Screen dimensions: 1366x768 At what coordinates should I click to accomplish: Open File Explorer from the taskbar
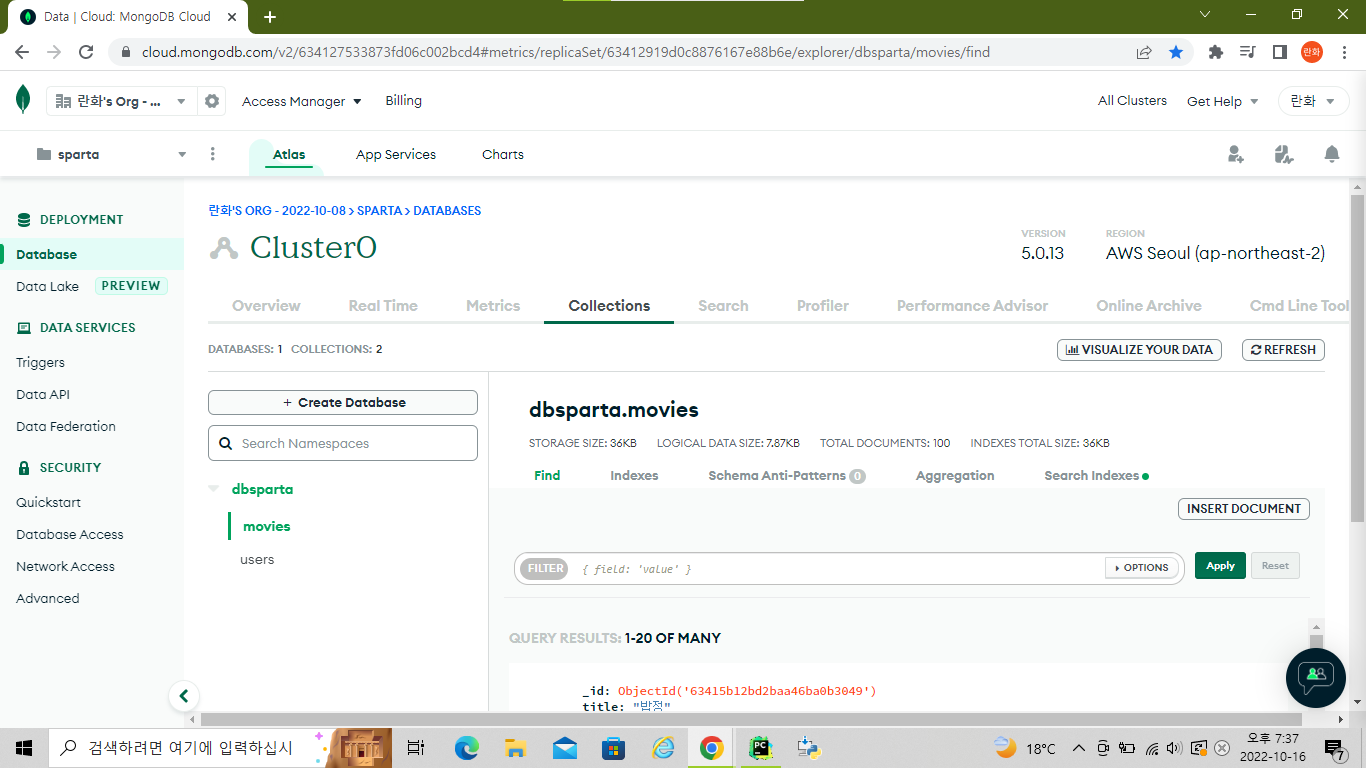[x=515, y=747]
